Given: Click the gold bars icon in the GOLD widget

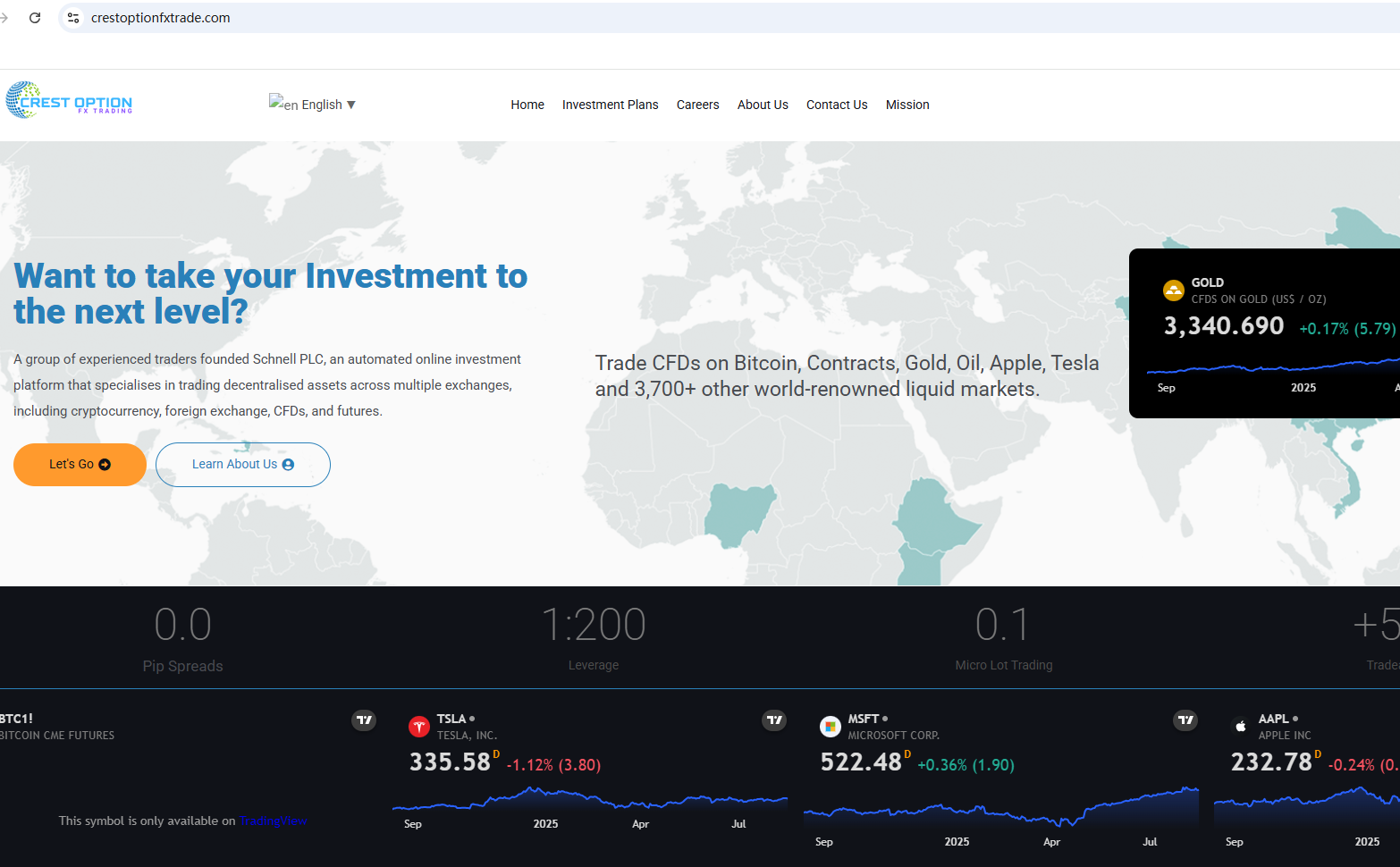Looking at the screenshot, I should point(1173,290).
